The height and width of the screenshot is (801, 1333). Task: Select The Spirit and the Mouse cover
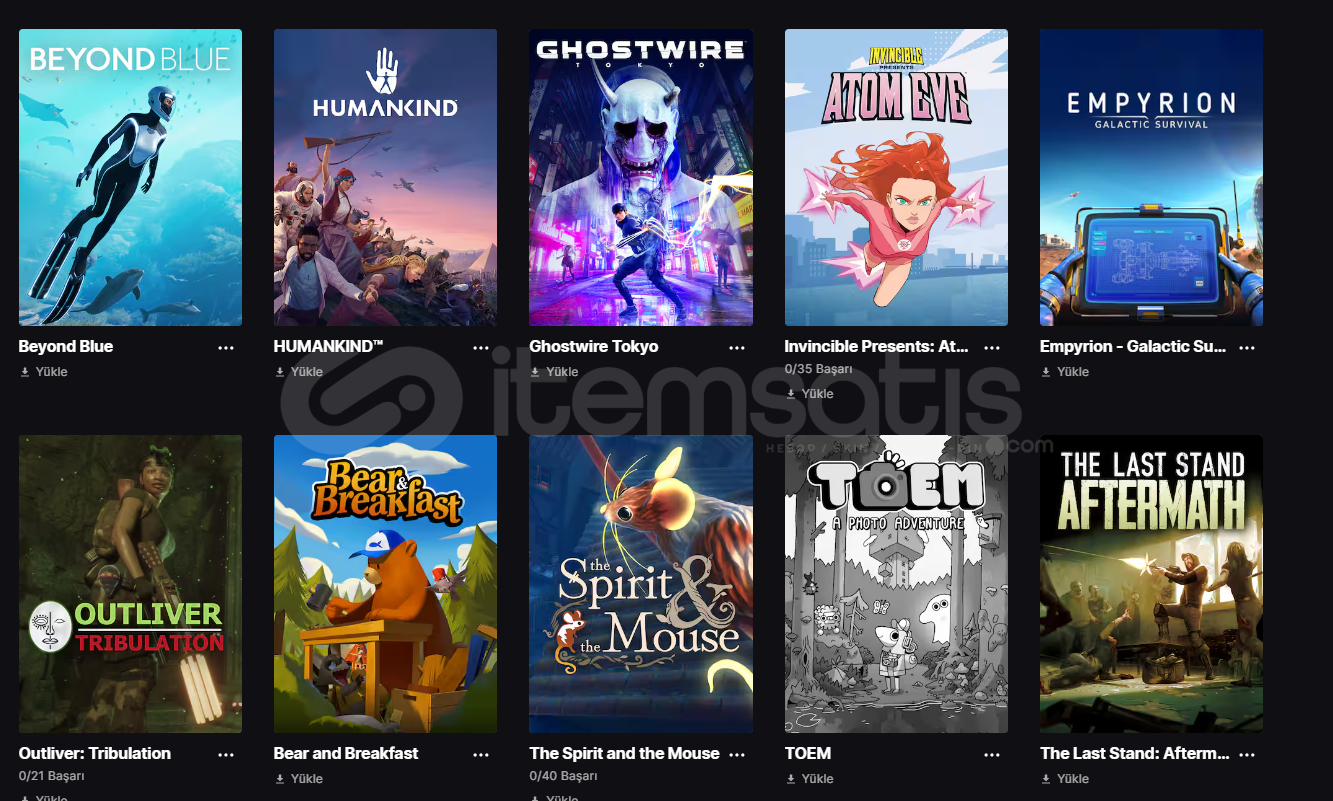641,584
